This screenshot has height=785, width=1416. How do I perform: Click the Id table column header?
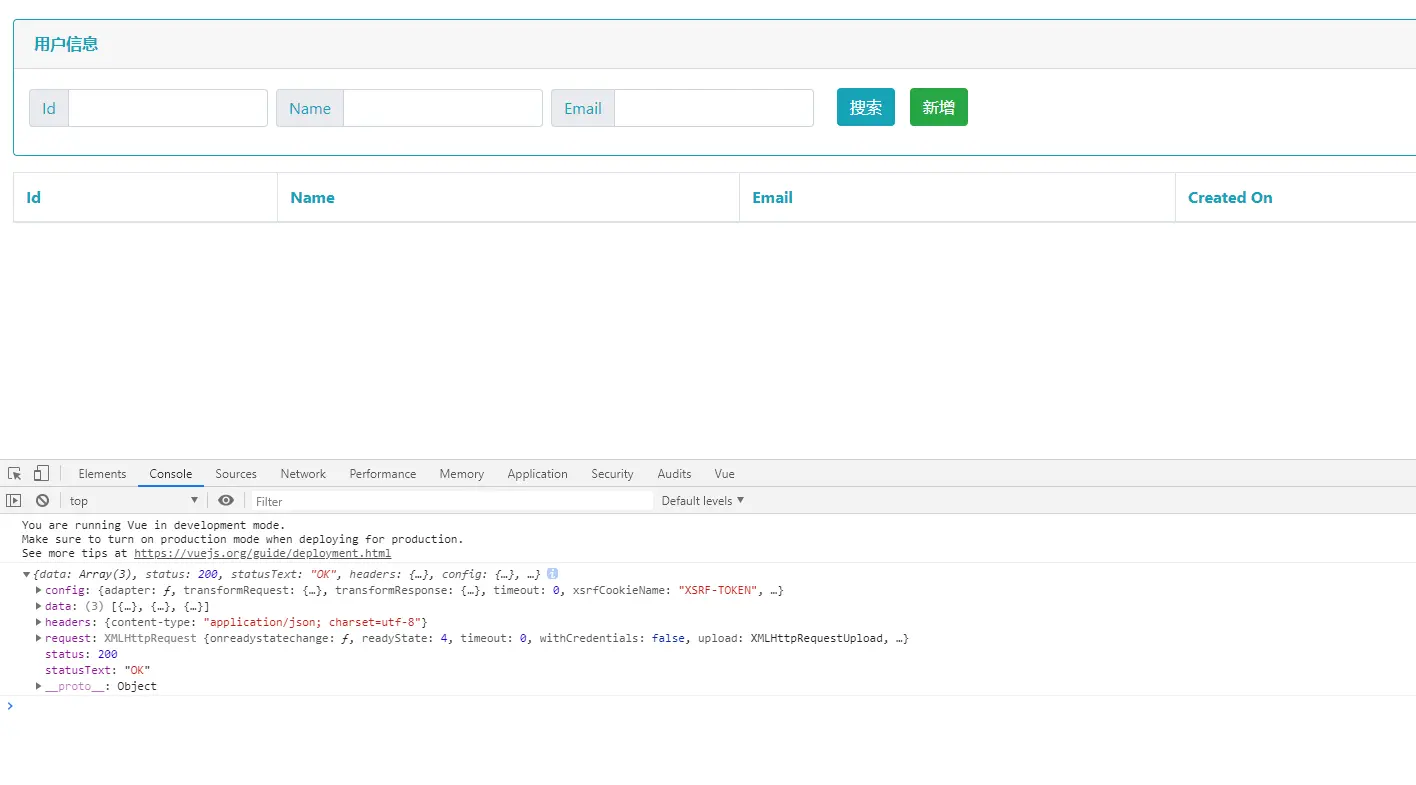(145, 197)
